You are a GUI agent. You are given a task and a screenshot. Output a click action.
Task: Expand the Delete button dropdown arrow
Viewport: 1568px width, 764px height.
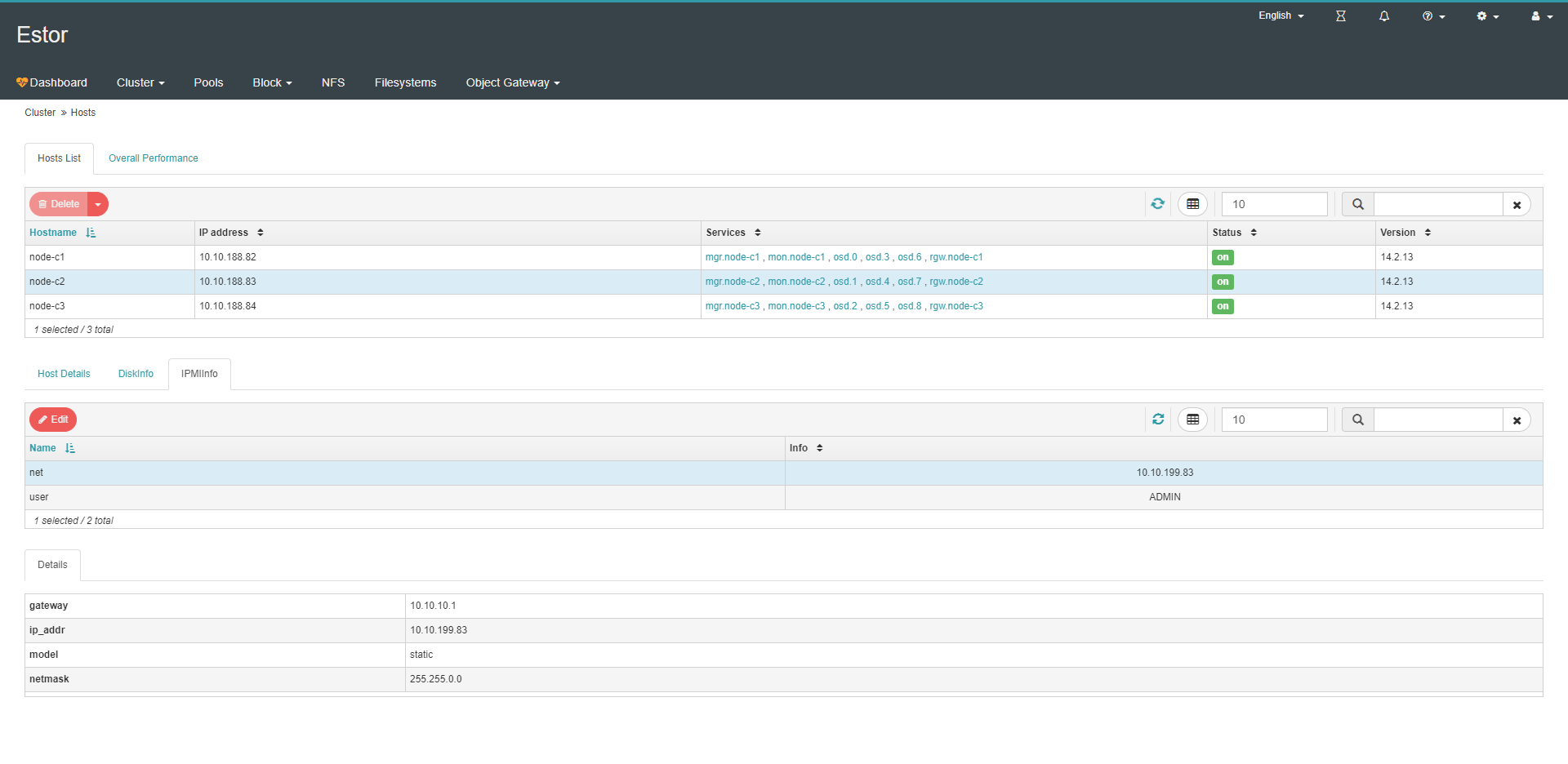click(98, 204)
